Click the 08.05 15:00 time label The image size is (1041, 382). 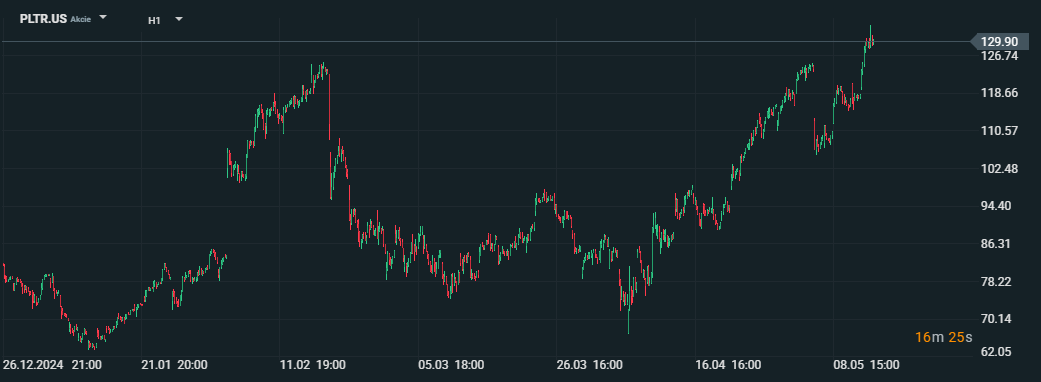pyautogui.click(x=867, y=365)
